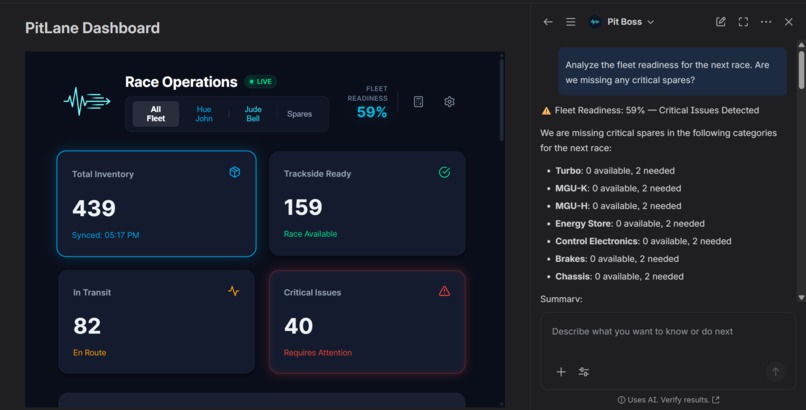Click the 159 trackside ready value
The width and height of the screenshot is (806, 410).
[x=303, y=207]
